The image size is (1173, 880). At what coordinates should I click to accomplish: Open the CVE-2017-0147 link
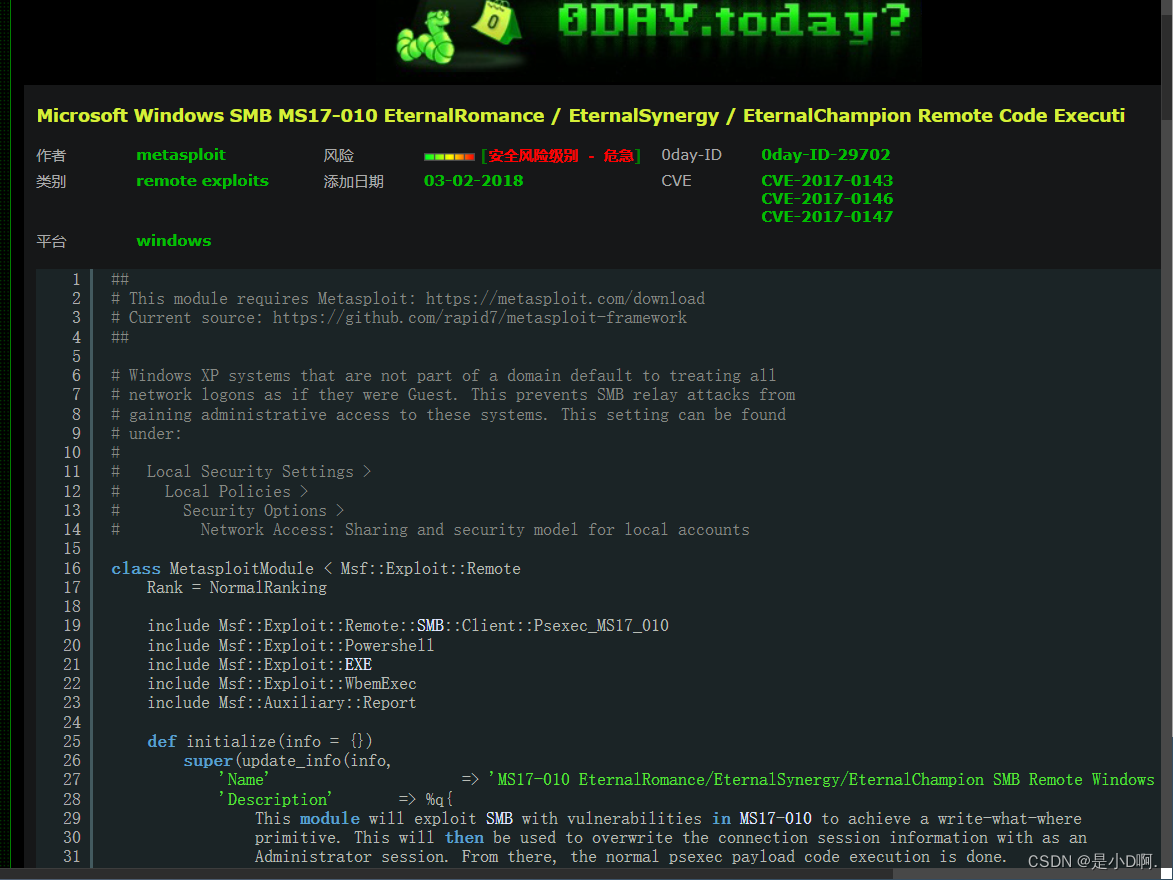click(x=827, y=216)
